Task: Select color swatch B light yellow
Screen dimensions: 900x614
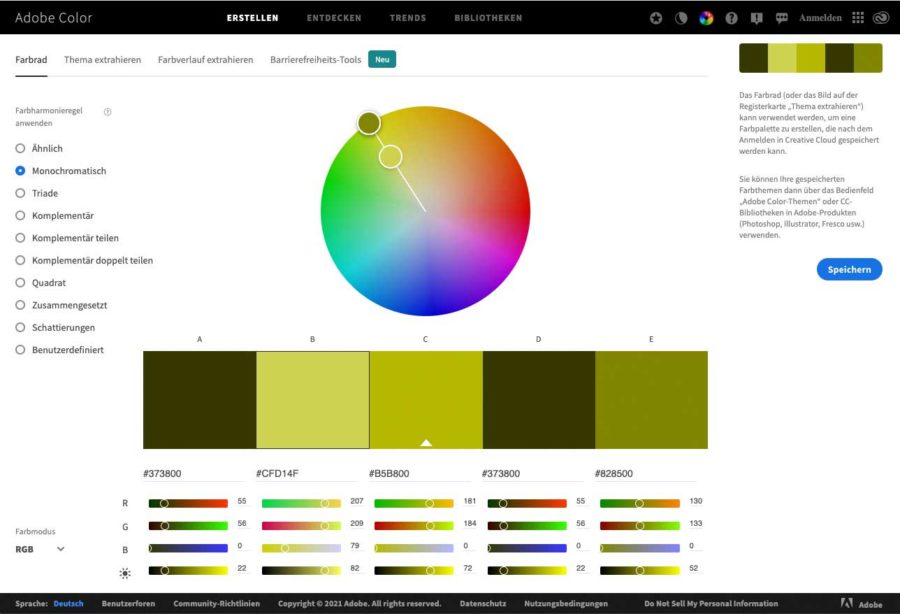Action: click(x=313, y=400)
